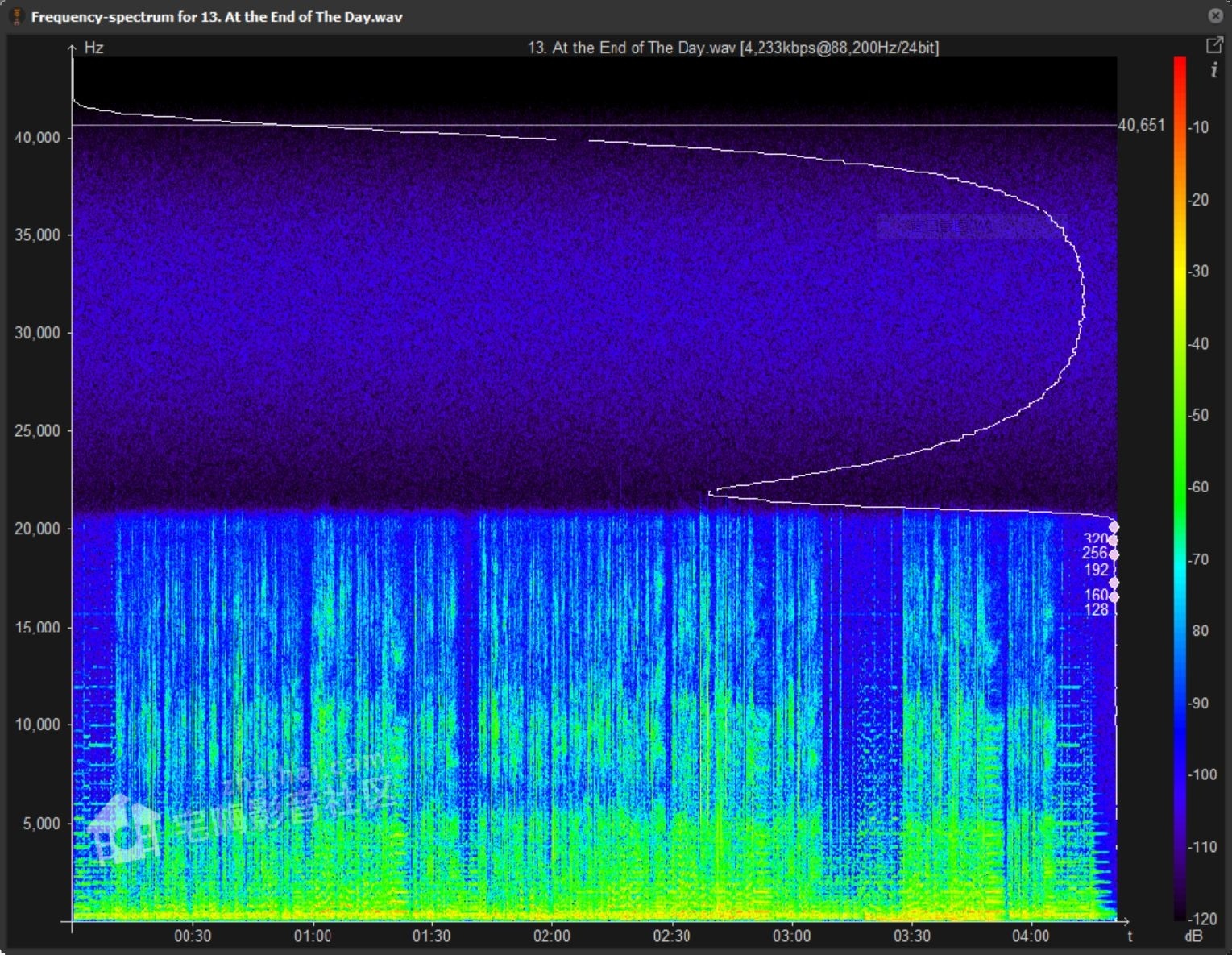Image resolution: width=1232 pixels, height=955 pixels.
Task: Click the 15,000 Hz axis label
Action: (x=38, y=627)
